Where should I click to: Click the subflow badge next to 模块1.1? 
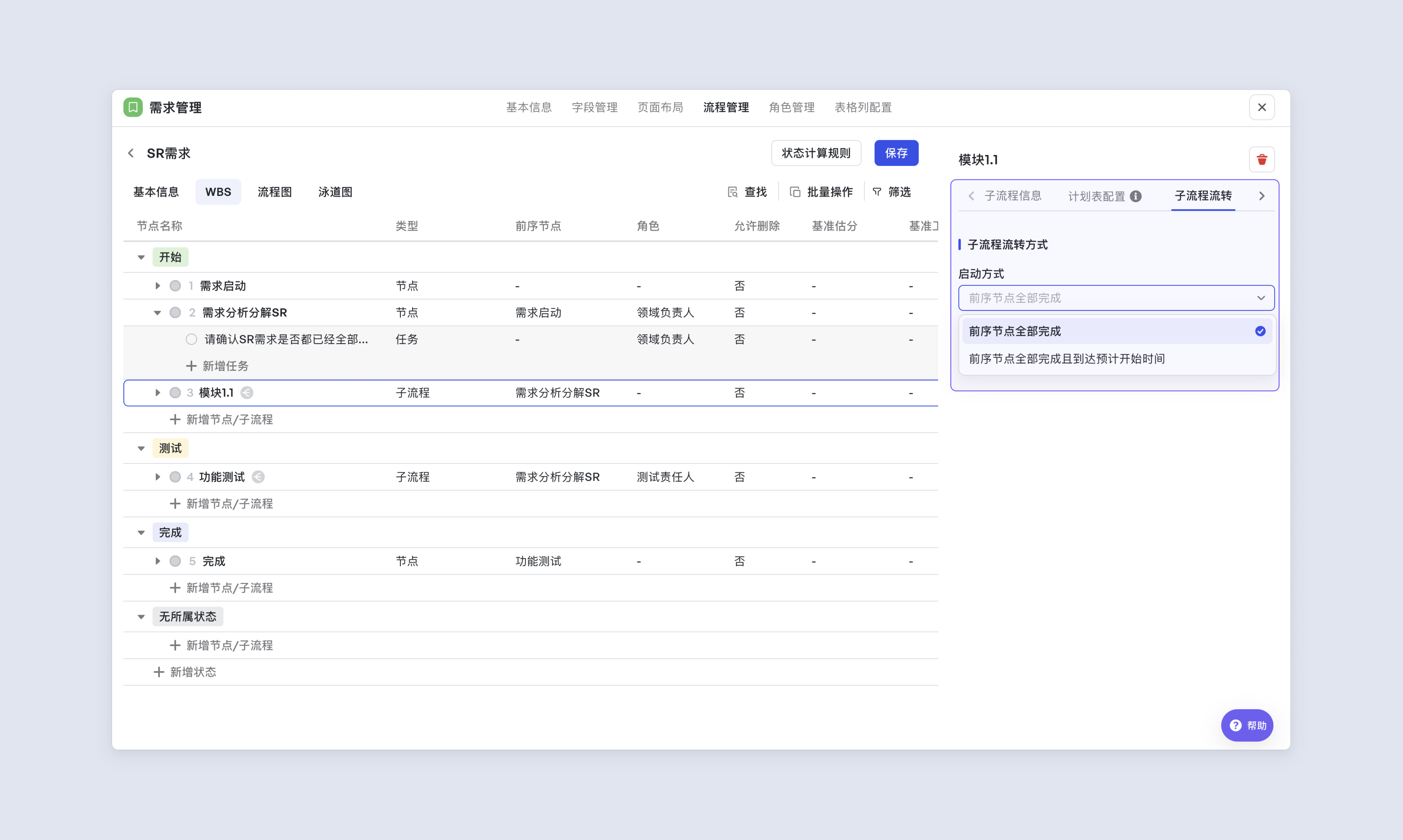(247, 392)
